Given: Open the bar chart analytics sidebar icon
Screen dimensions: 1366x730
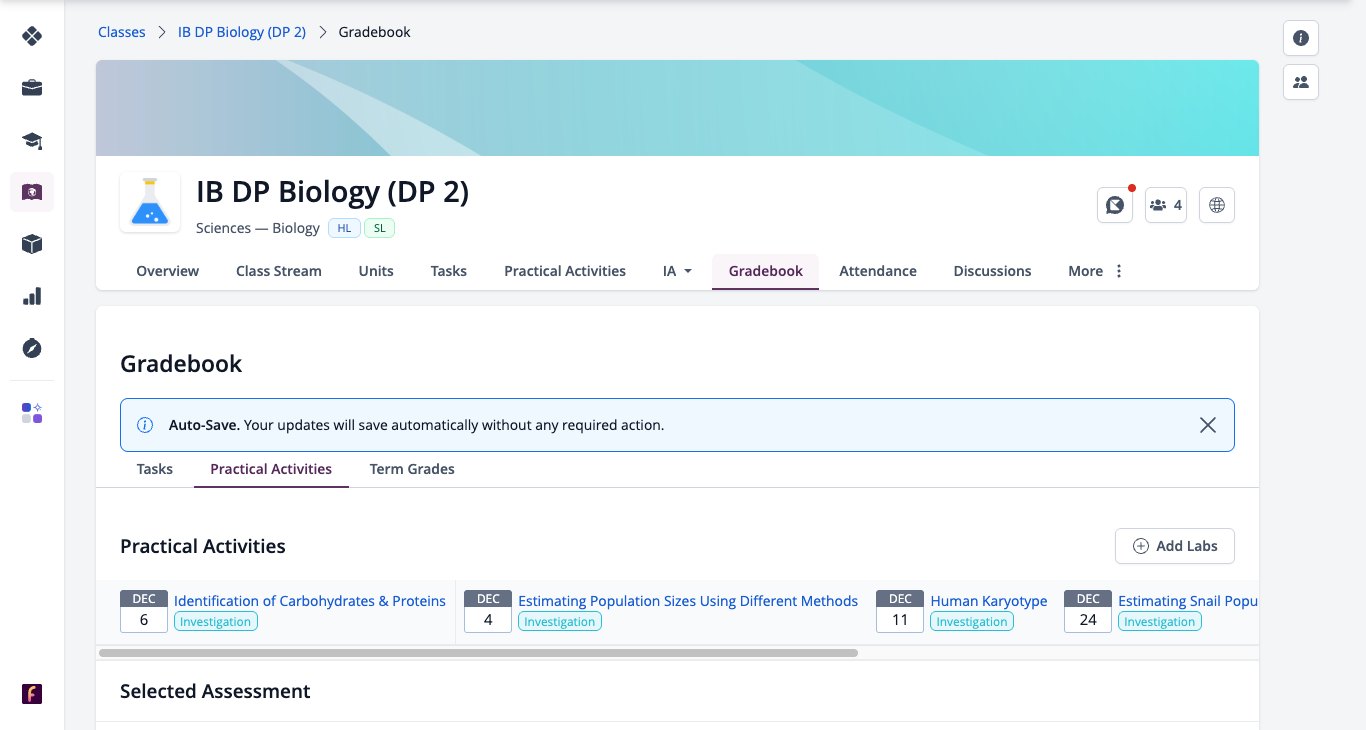Looking at the screenshot, I should coord(32,296).
